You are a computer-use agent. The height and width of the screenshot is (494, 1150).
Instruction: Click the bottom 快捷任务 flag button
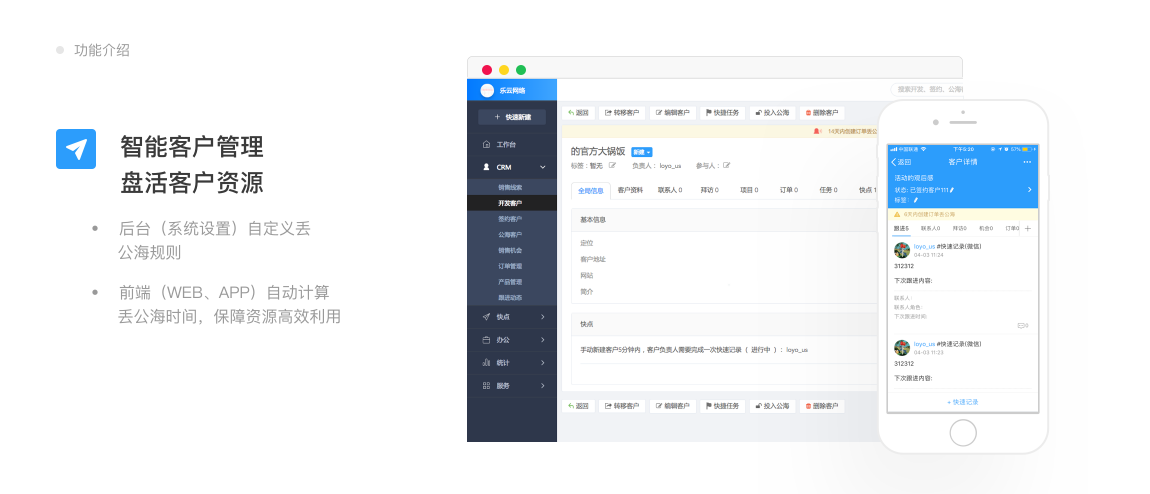[722, 405]
